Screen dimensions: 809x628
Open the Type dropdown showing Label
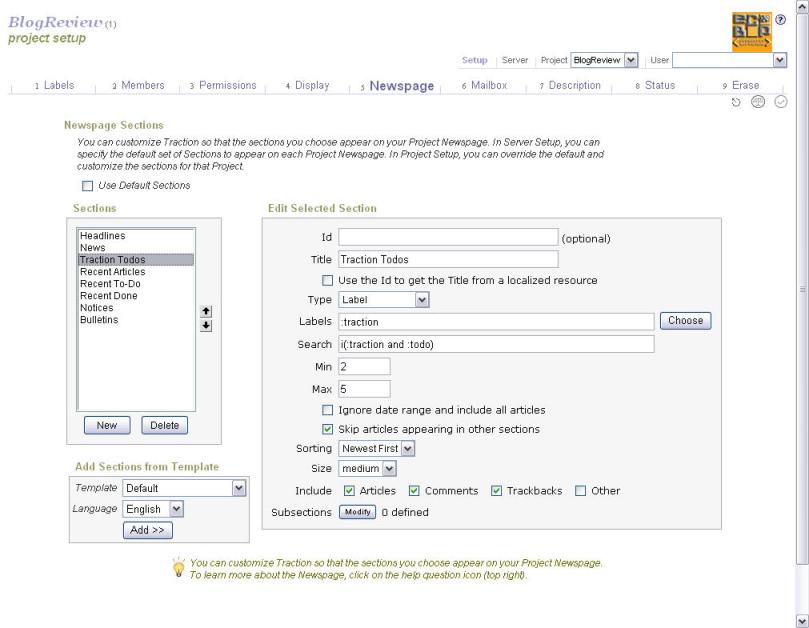pos(383,299)
